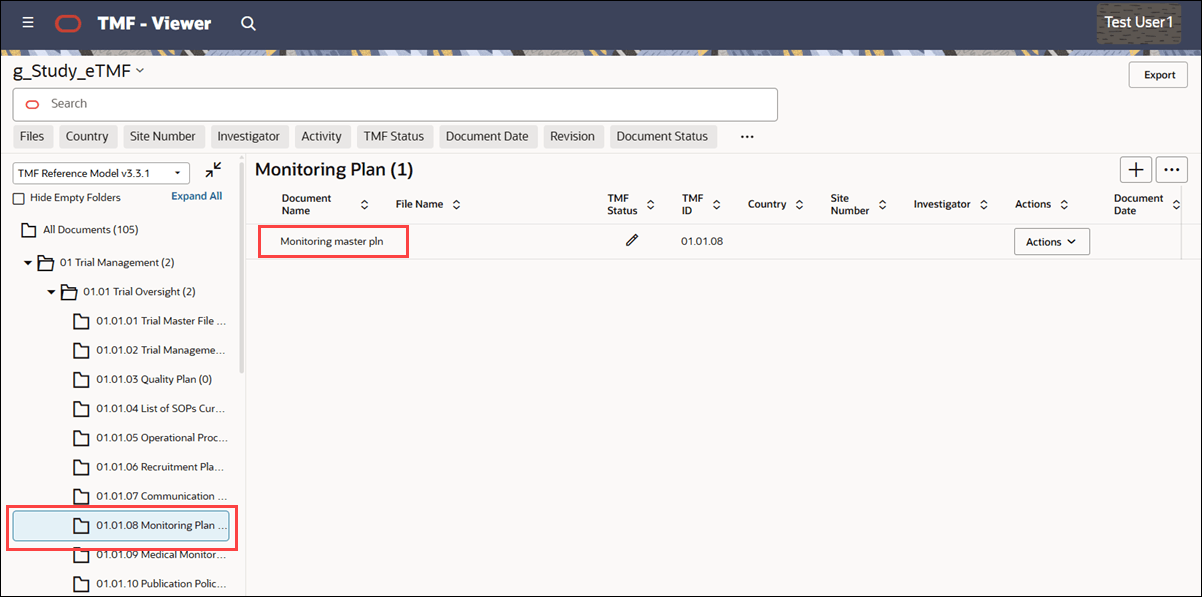Screen dimensions: 1202x597
Task: Open the g_Study_eTMF study selector dropdown
Action: click(x=139, y=70)
